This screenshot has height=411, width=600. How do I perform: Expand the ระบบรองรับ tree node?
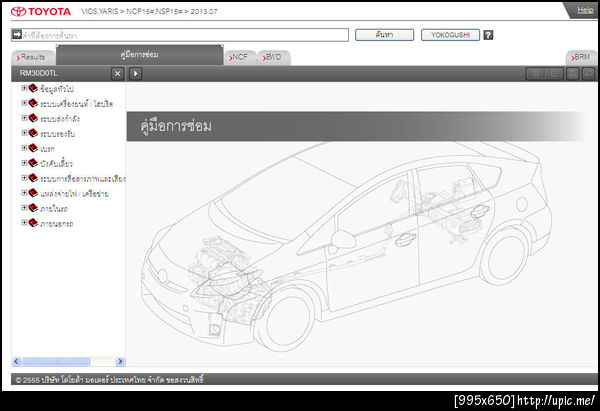[23, 133]
